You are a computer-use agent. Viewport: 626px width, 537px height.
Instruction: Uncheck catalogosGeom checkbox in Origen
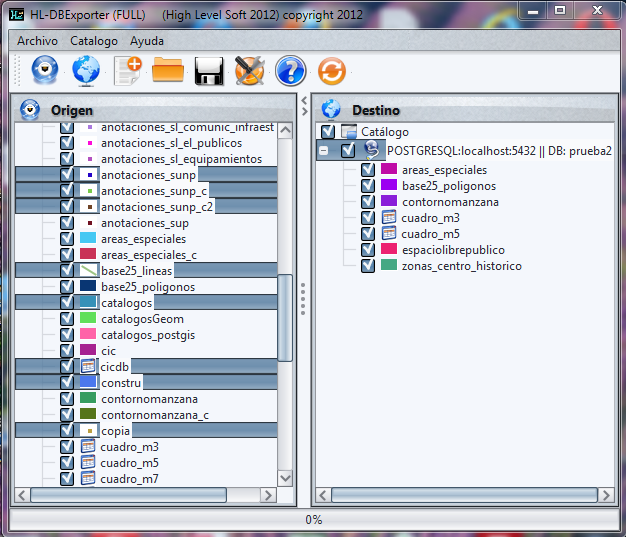tap(67, 319)
